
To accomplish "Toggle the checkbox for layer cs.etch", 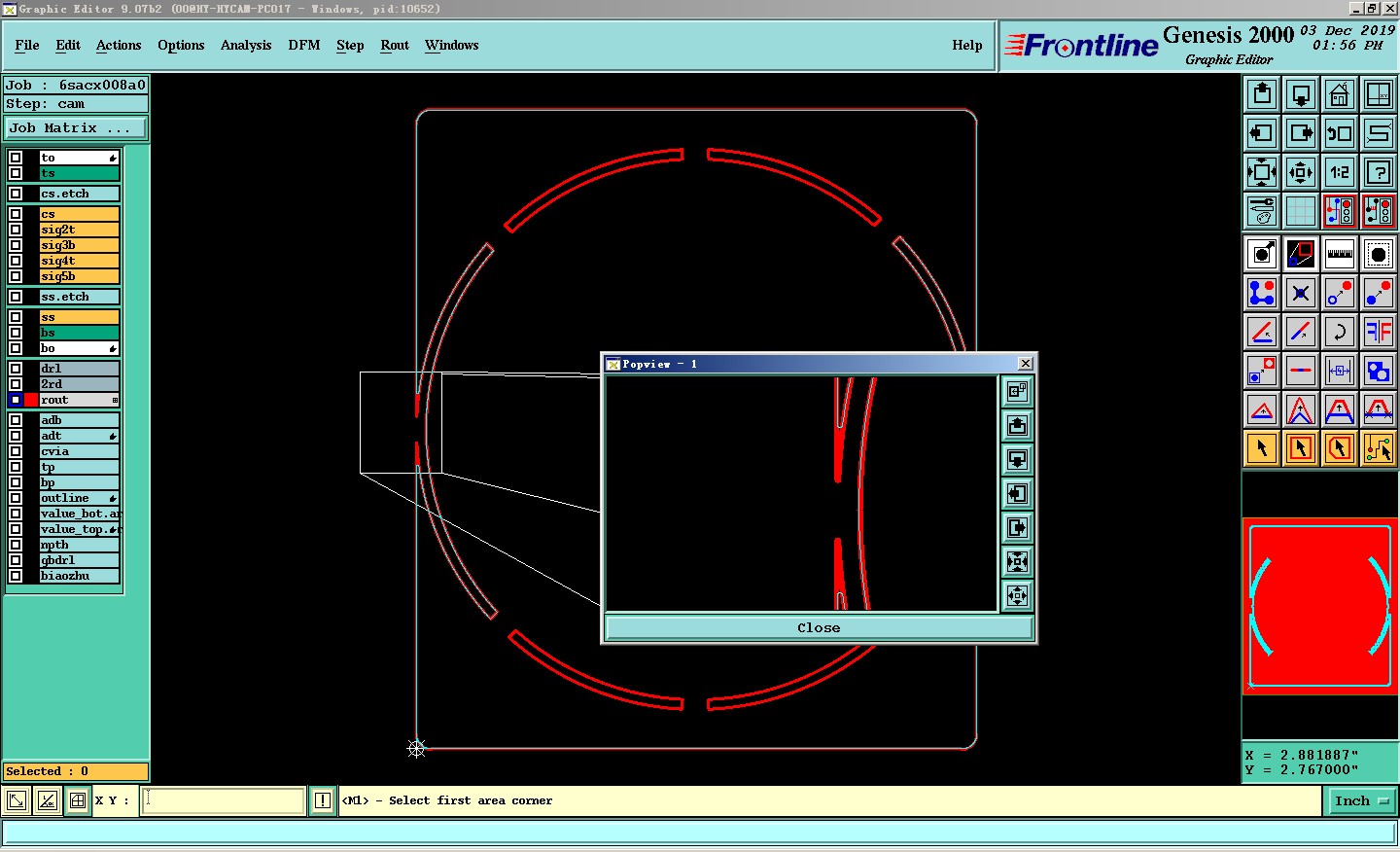I will pos(16,194).
